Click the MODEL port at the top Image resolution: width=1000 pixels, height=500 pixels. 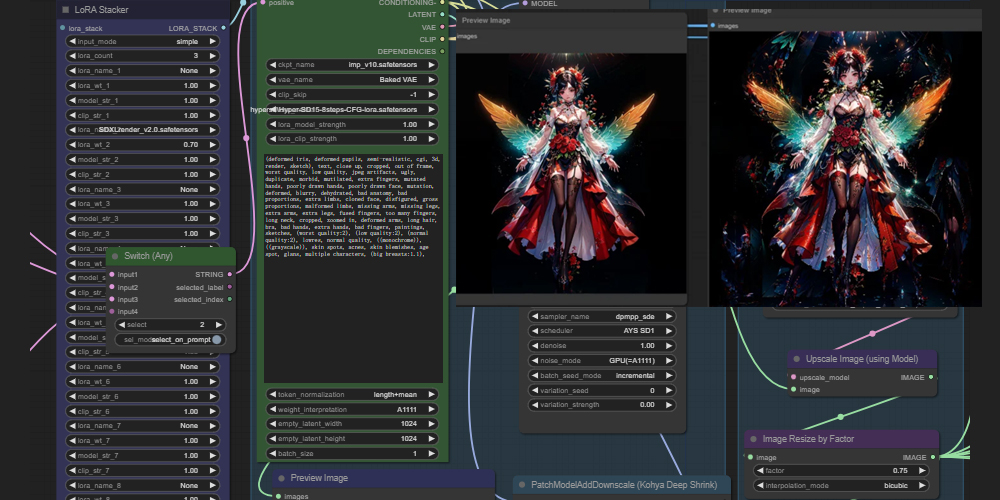tap(525, 3)
